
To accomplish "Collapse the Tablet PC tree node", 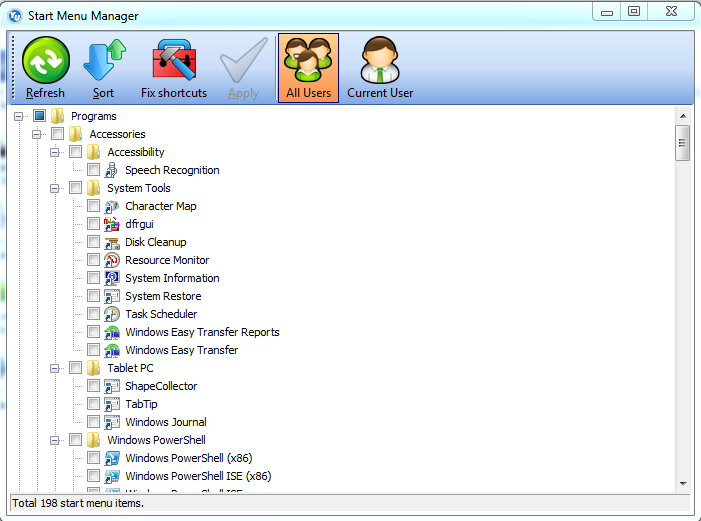I will coord(54,369).
